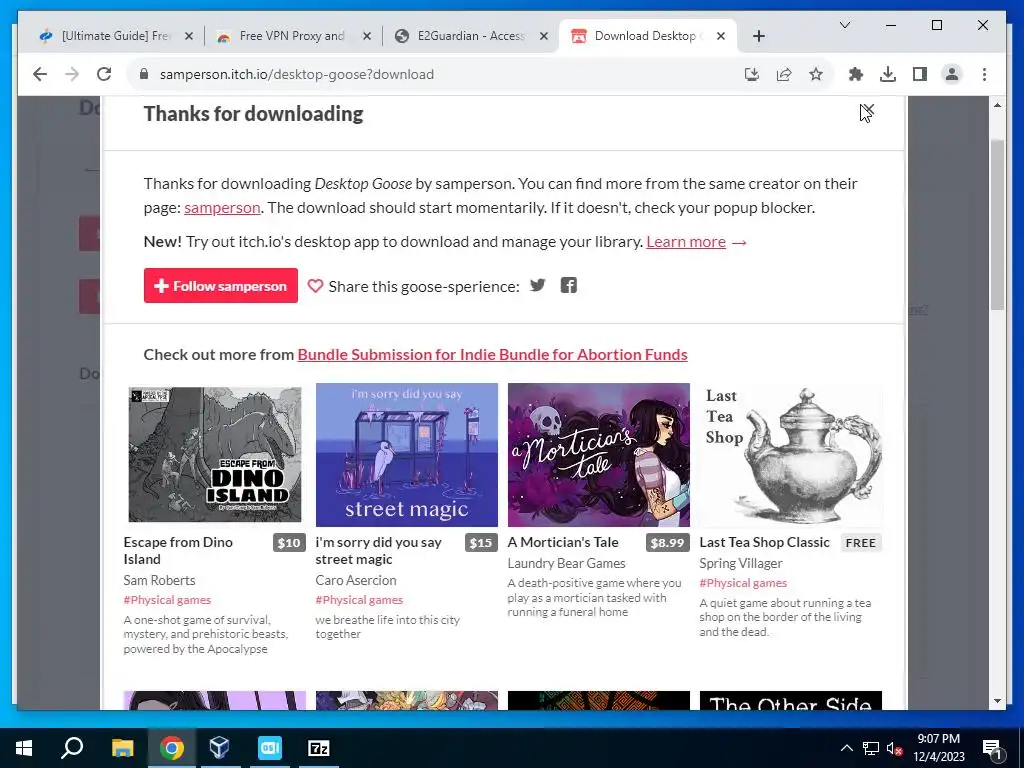Close the Thanks for downloading dialog

(868, 110)
